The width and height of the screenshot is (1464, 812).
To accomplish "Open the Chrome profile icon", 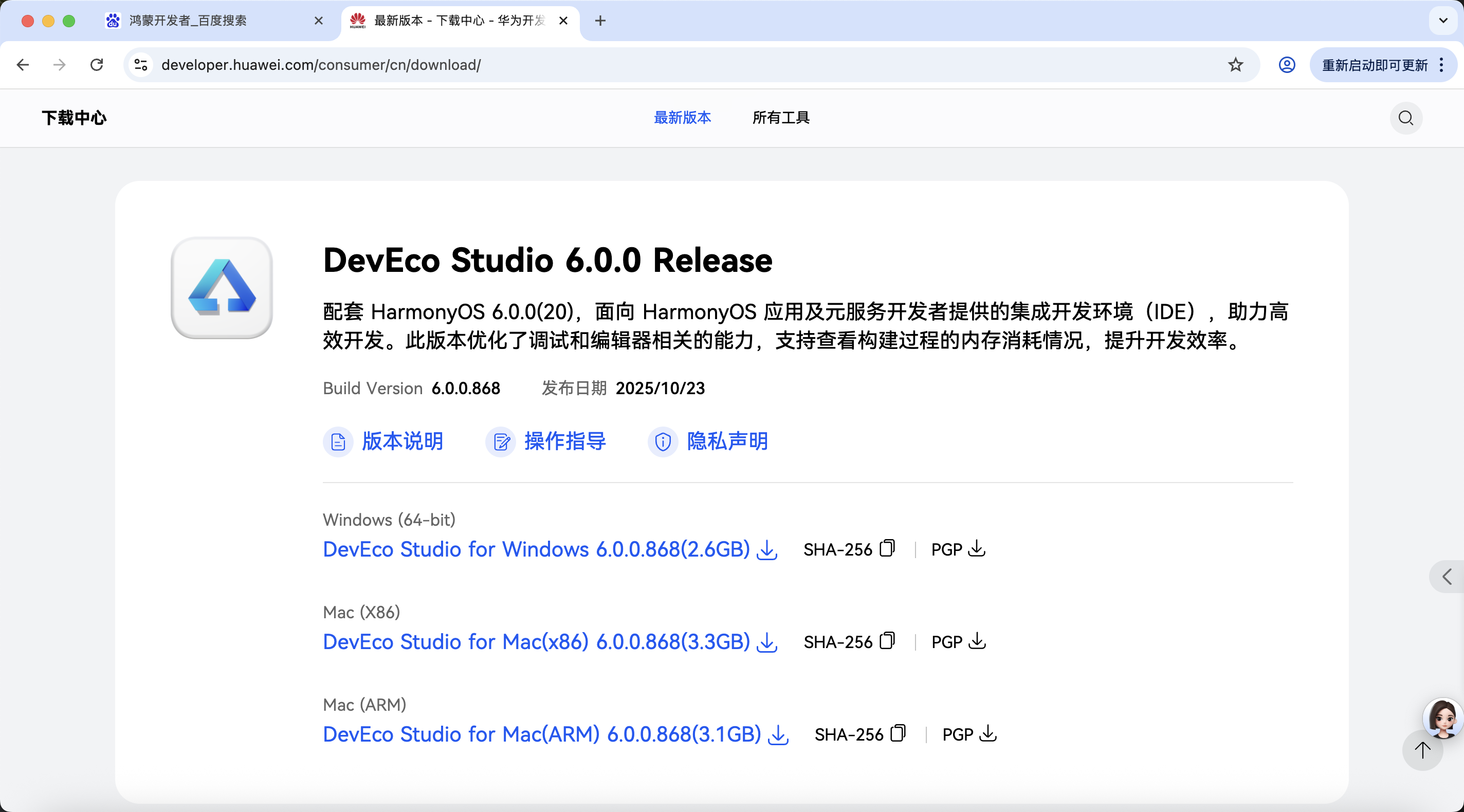I will (x=1287, y=65).
